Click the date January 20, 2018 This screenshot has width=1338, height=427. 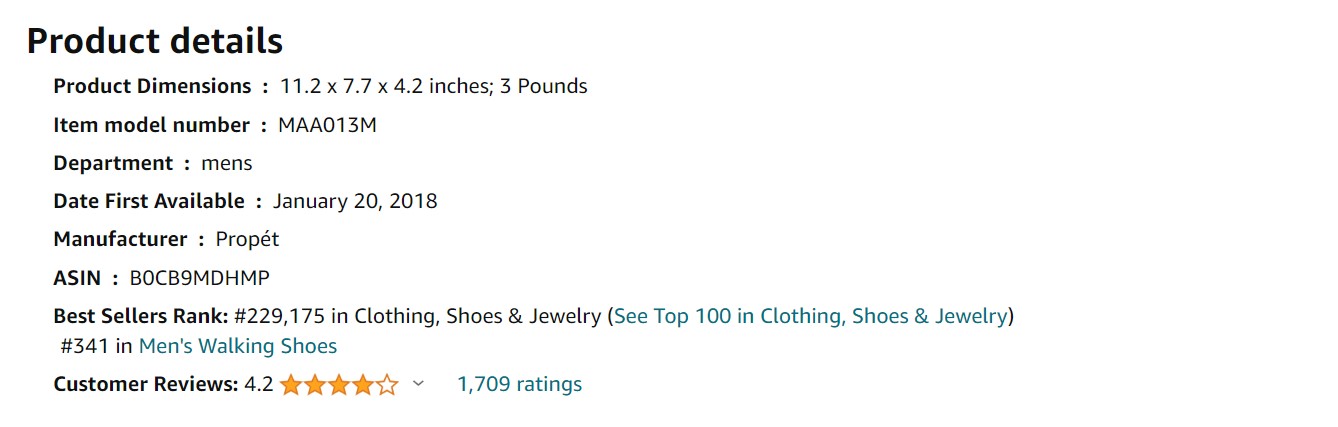pos(355,201)
